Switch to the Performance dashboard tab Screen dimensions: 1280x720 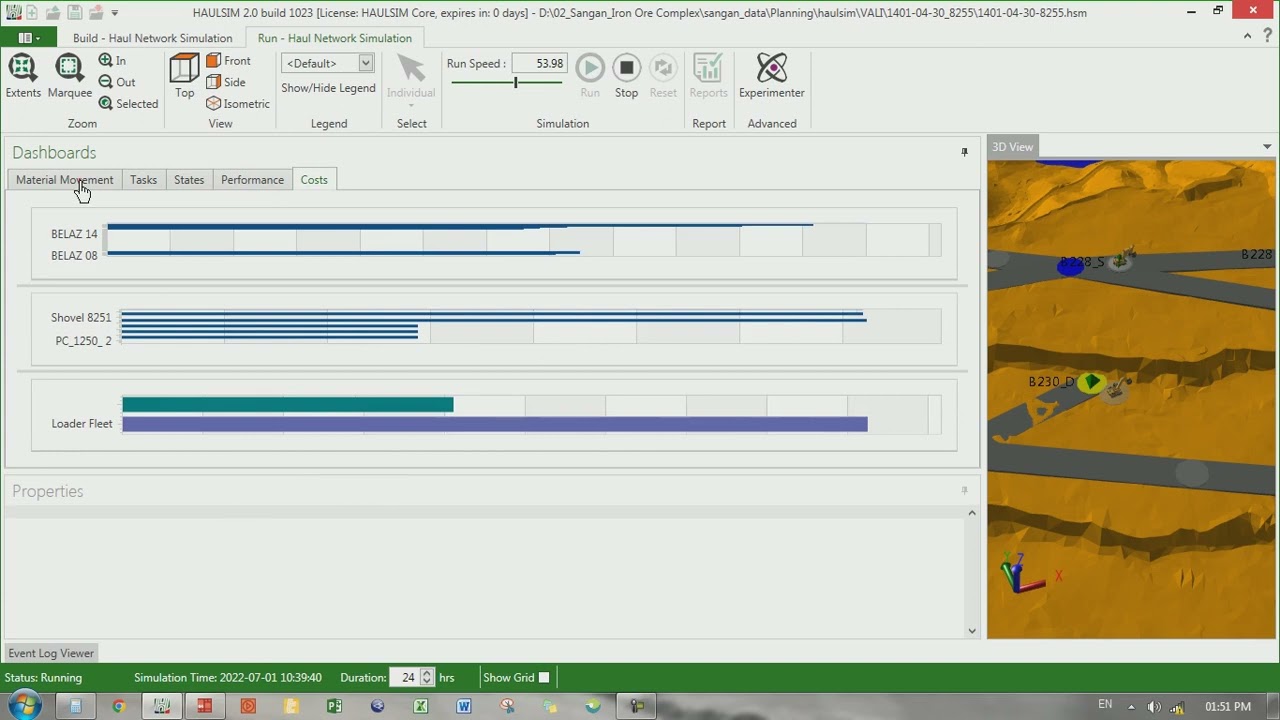click(252, 180)
